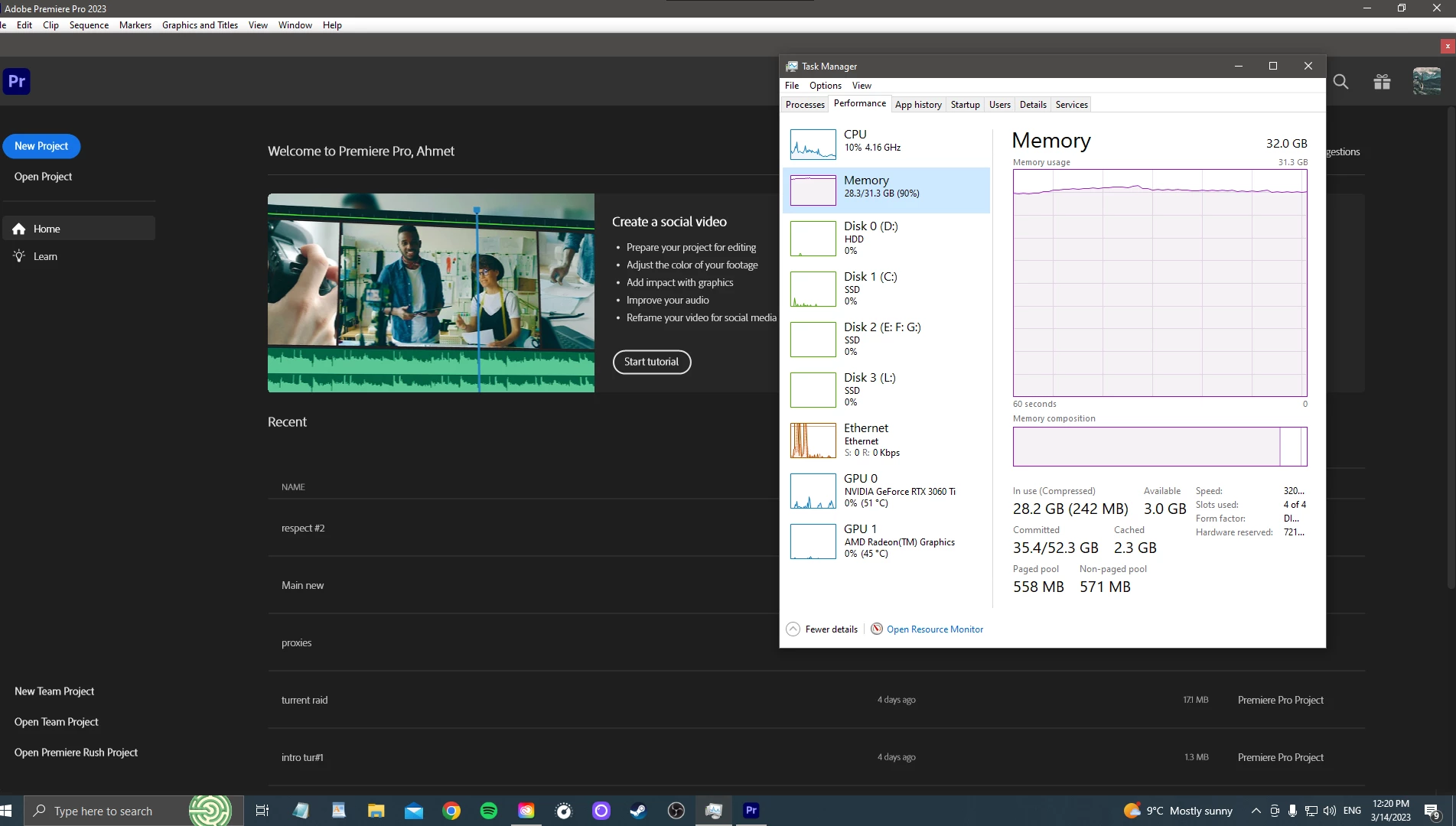Viewport: 1456px width, 826px height.
Task: Open Task Manager View menu
Action: coord(862,86)
